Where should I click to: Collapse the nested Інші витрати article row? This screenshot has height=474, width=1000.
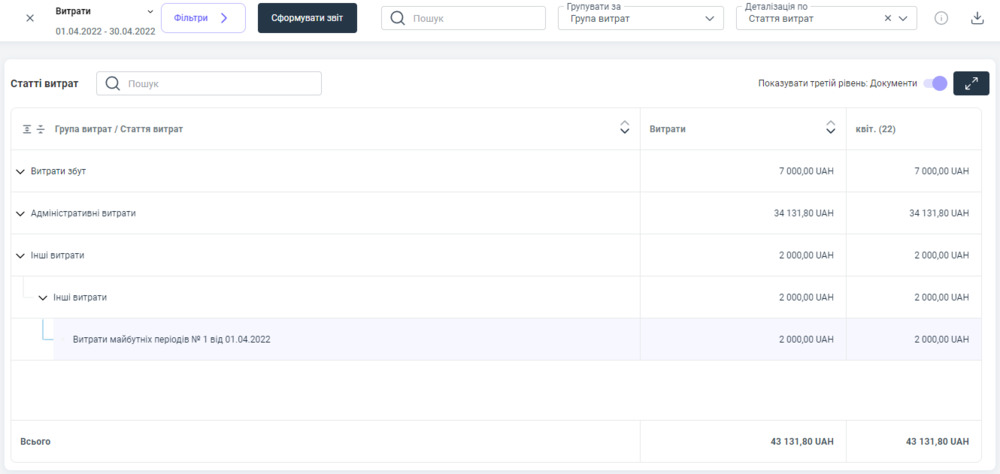pos(42,297)
